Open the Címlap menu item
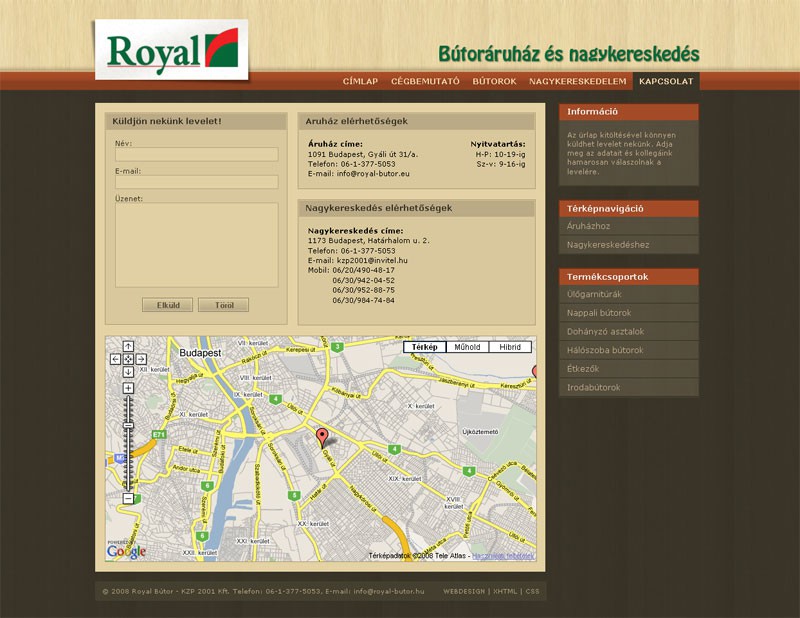Viewport: 800px width, 618px height. pos(360,81)
